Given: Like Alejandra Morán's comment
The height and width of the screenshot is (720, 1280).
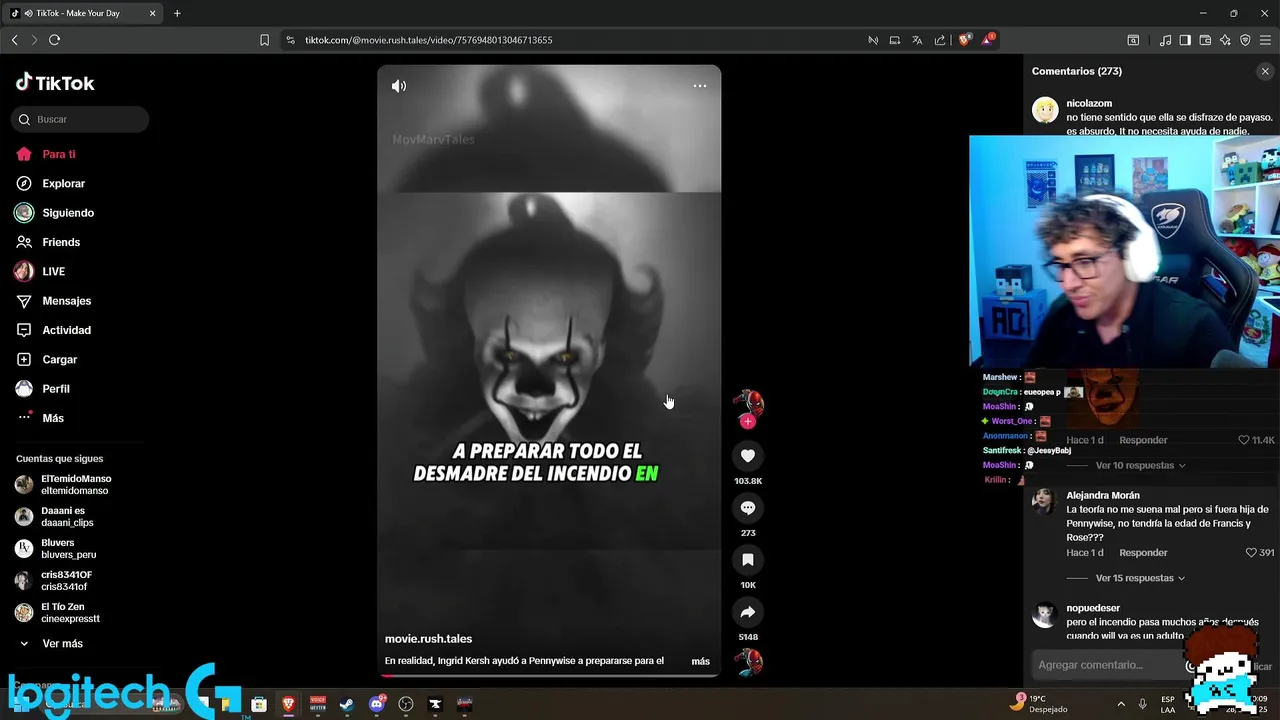Looking at the screenshot, I should [x=1251, y=553].
